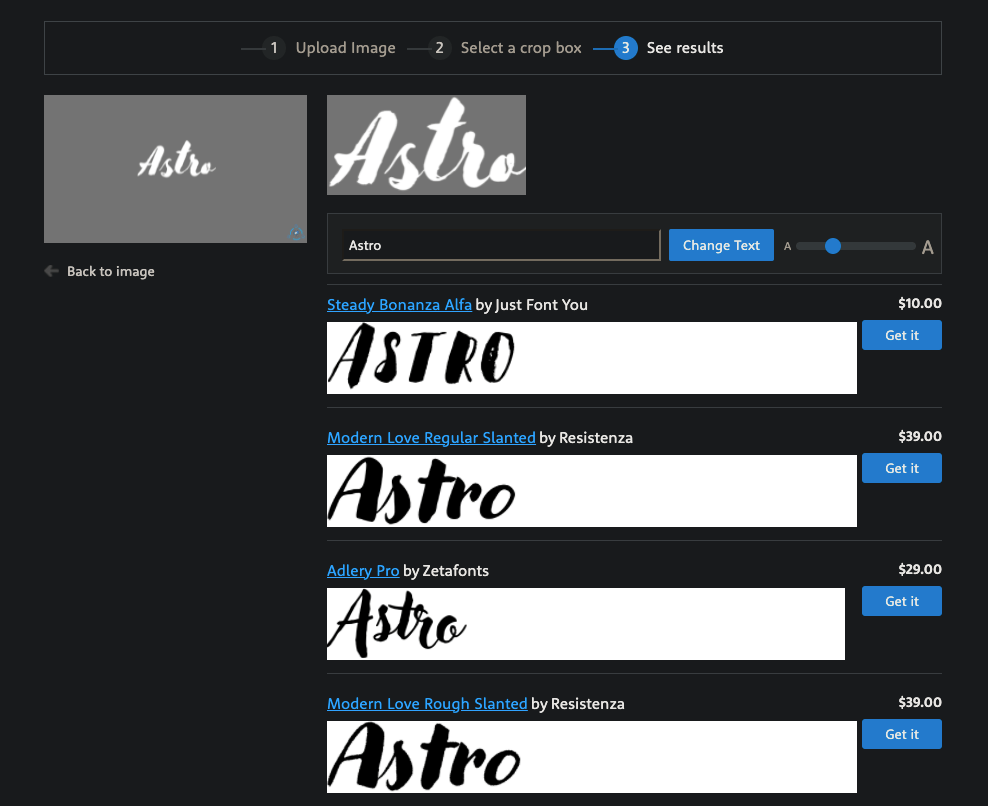Click Get it for Modern Love Rough Slanted

901,734
